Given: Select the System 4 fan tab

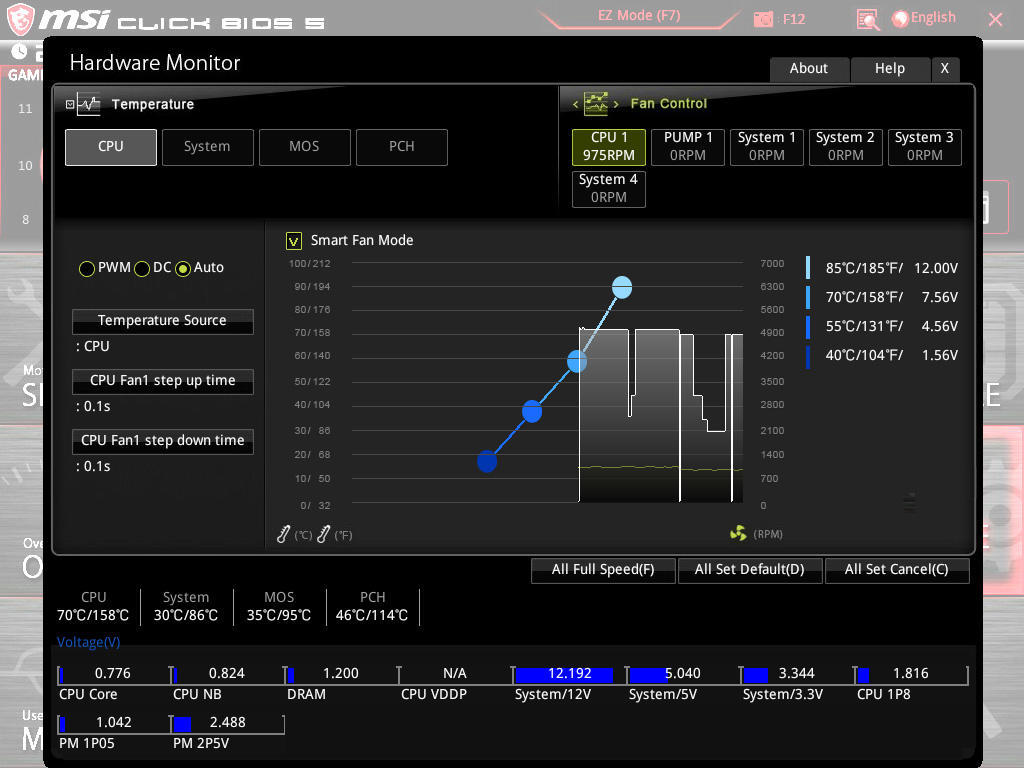Looking at the screenshot, I should pyautogui.click(x=609, y=189).
